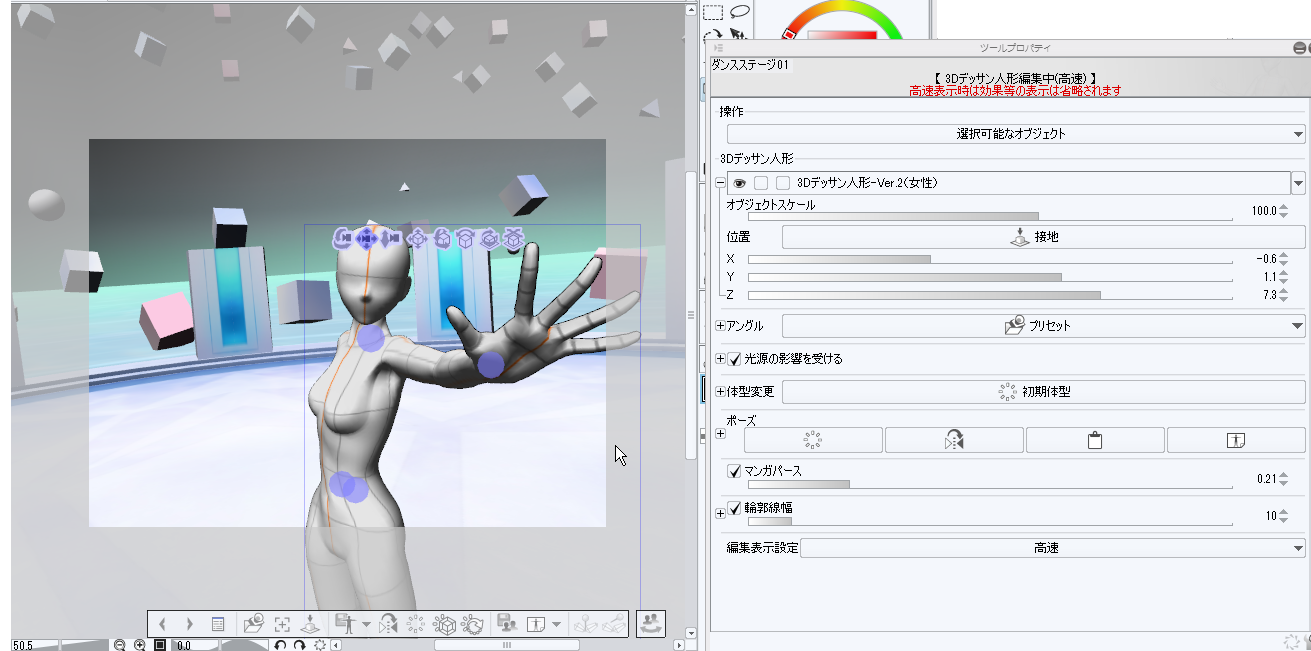Click reset model scale icon in launcher
1311x651 pixels.
[445, 624]
